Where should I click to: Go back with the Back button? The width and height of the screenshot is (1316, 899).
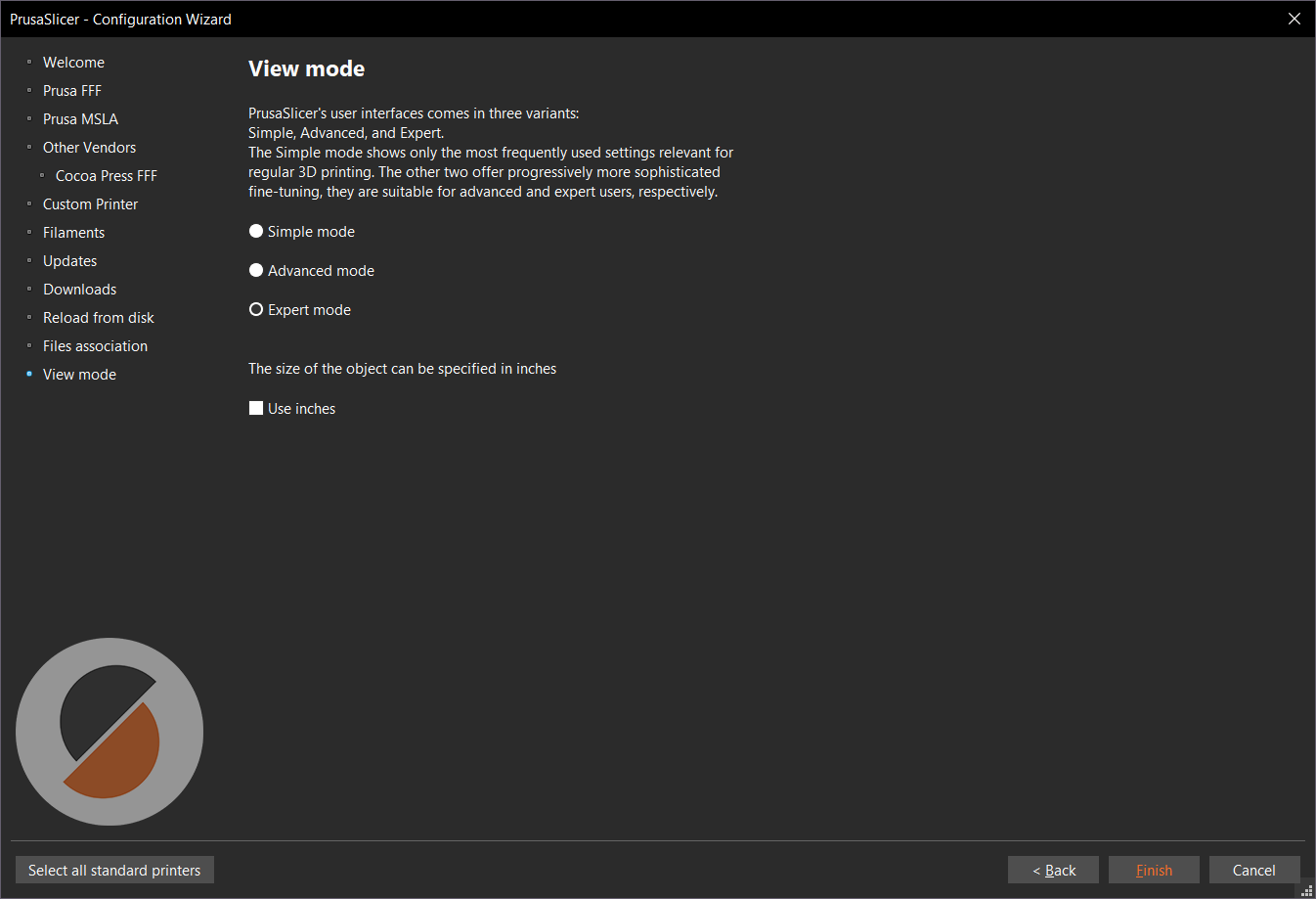(x=1053, y=870)
